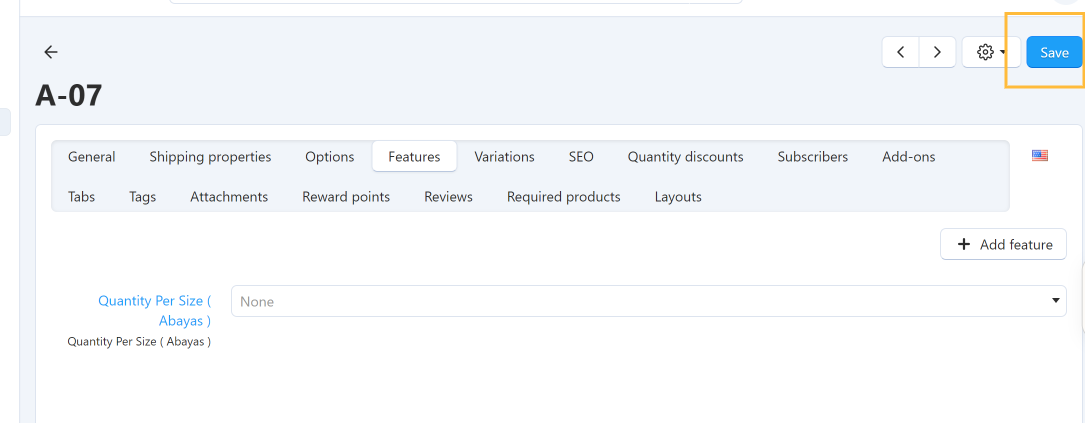Switch to the Tabs tab
1085x423 pixels.
pyautogui.click(x=82, y=197)
